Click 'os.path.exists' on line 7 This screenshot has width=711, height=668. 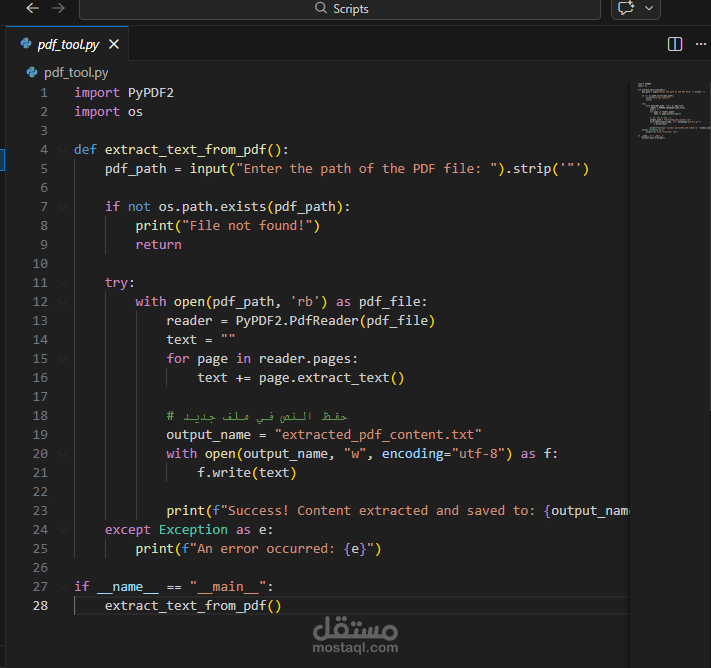click(x=212, y=207)
